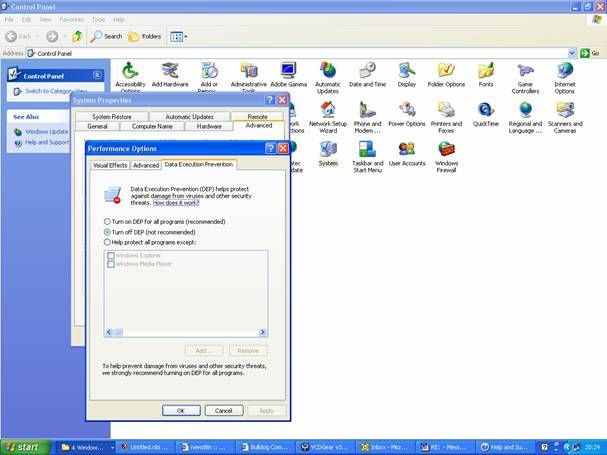Viewport: 607px width, 455px height.
Task: Click left arrow of exceptions list scrollbar
Action: click(109, 332)
